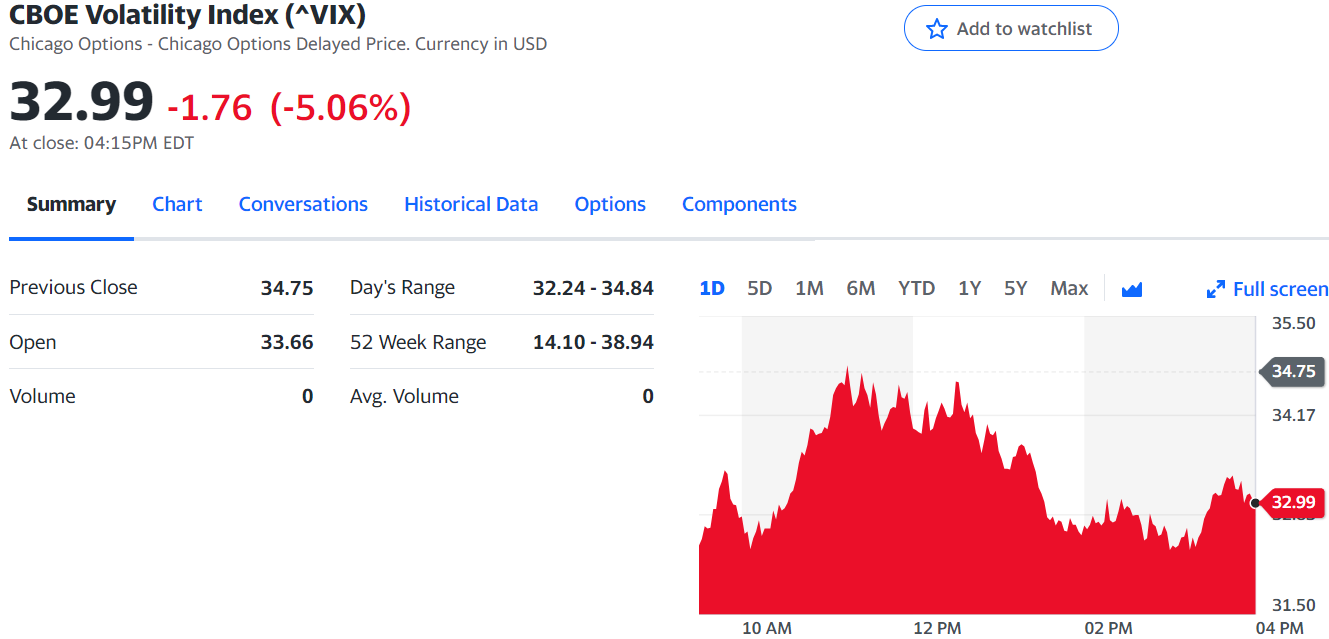Select the 5D chart range
Viewport: 1329px width, 639px height.
click(760, 288)
